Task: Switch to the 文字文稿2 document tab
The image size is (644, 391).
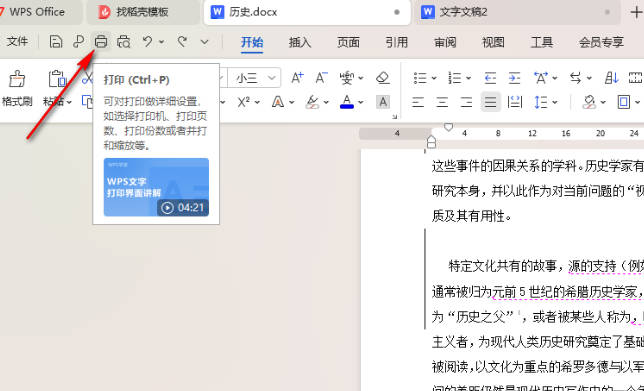Action: click(x=518, y=12)
